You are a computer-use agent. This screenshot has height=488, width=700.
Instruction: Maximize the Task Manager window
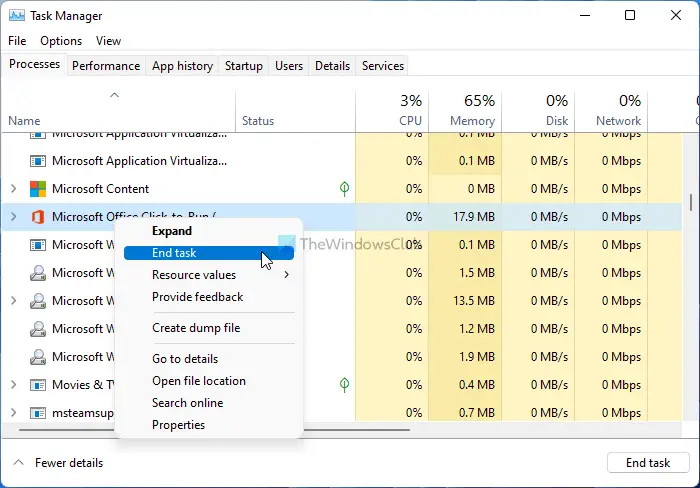(x=630, y=16)
